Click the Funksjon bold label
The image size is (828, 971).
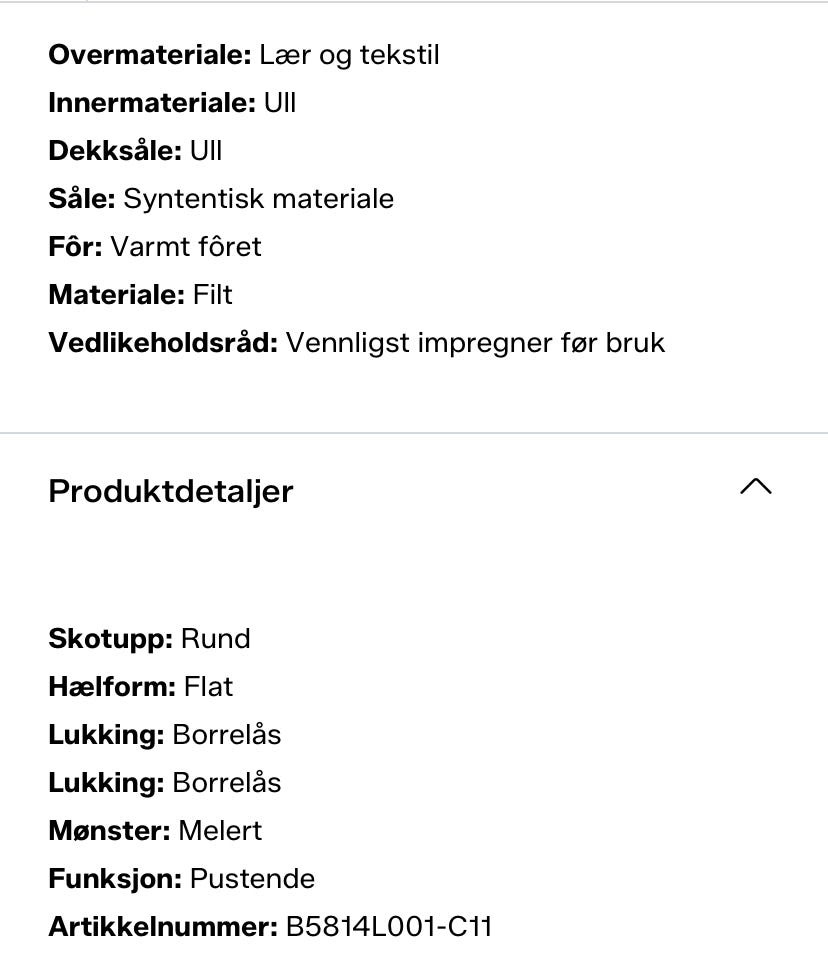tap(115, 879)
